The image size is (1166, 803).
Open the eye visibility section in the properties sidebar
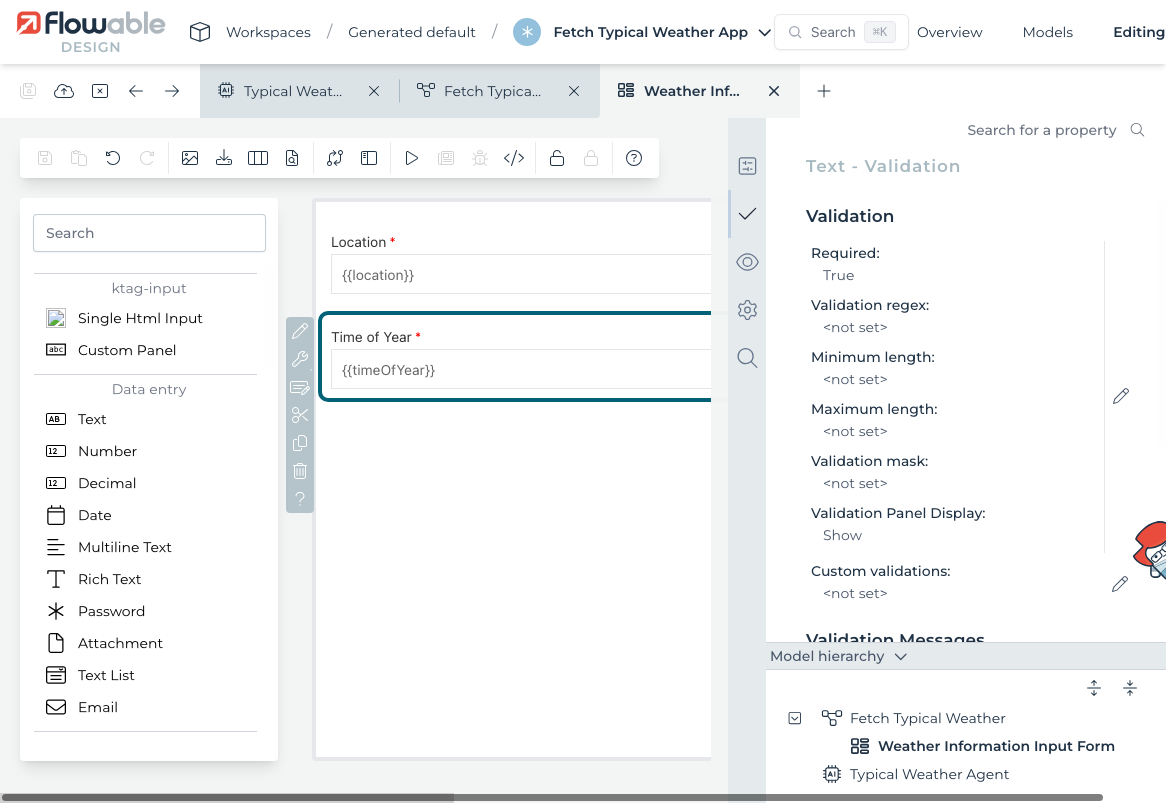point(747,262)
